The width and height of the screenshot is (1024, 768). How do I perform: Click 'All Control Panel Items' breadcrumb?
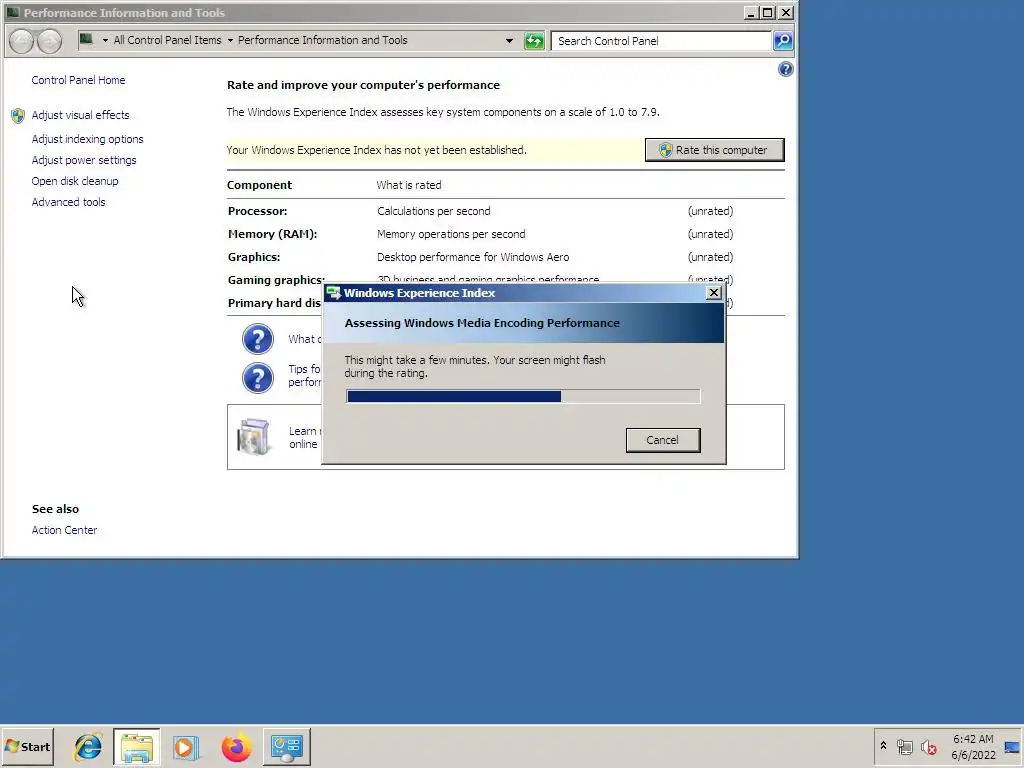167,40
